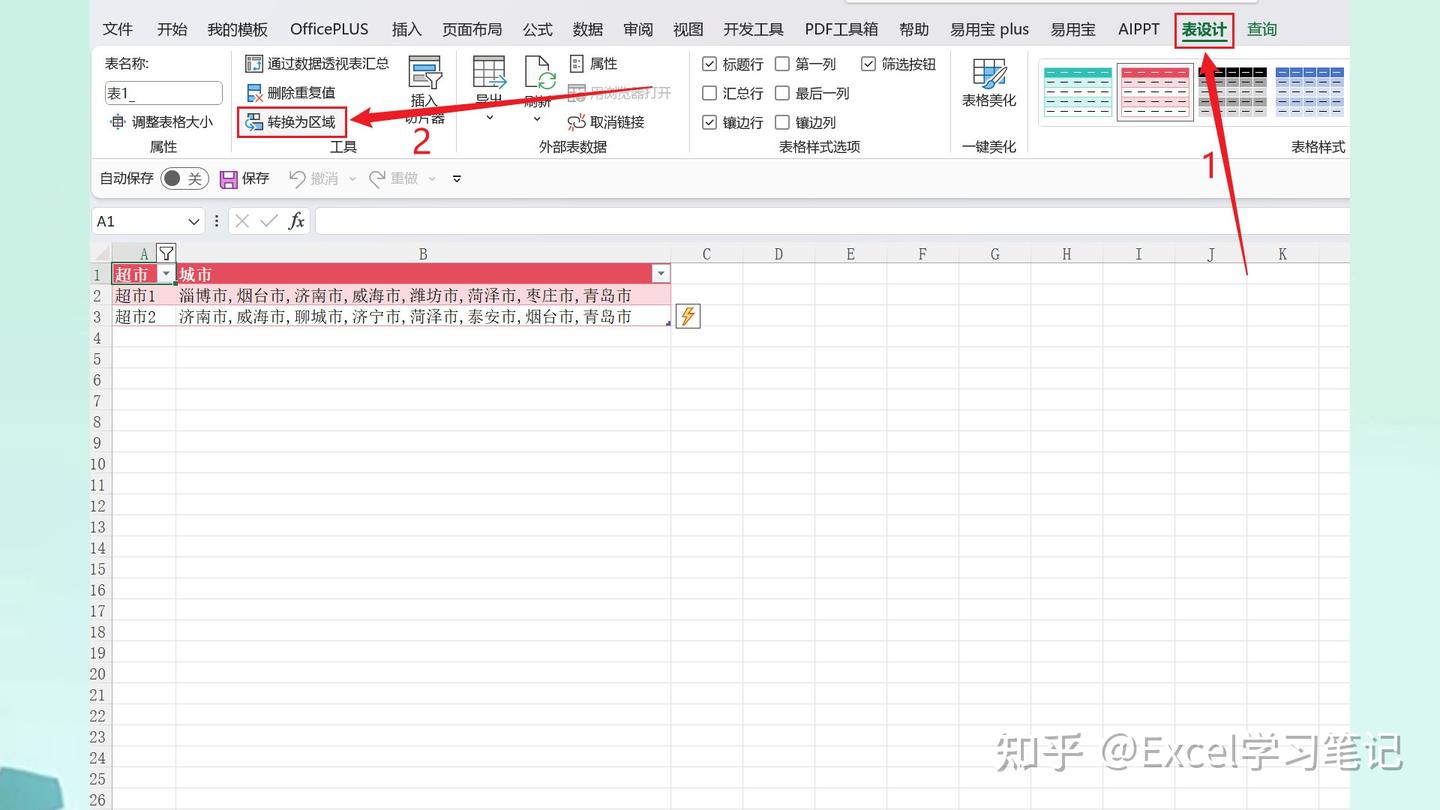Open 城市 column filter dropdown
This screenshot has width=1440, height=810.
660,274
